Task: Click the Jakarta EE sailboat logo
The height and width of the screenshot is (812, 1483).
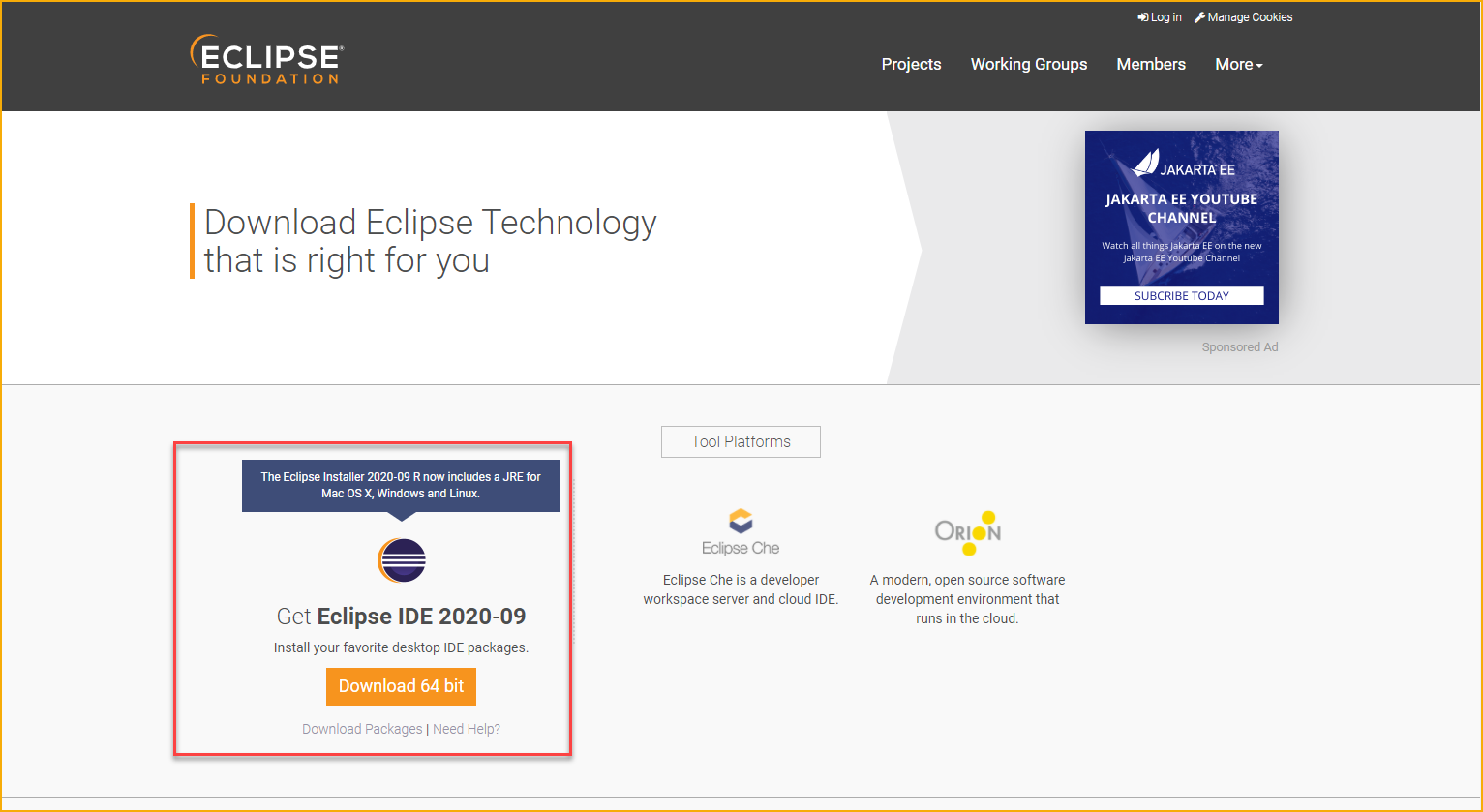Action: point(1146,163)
